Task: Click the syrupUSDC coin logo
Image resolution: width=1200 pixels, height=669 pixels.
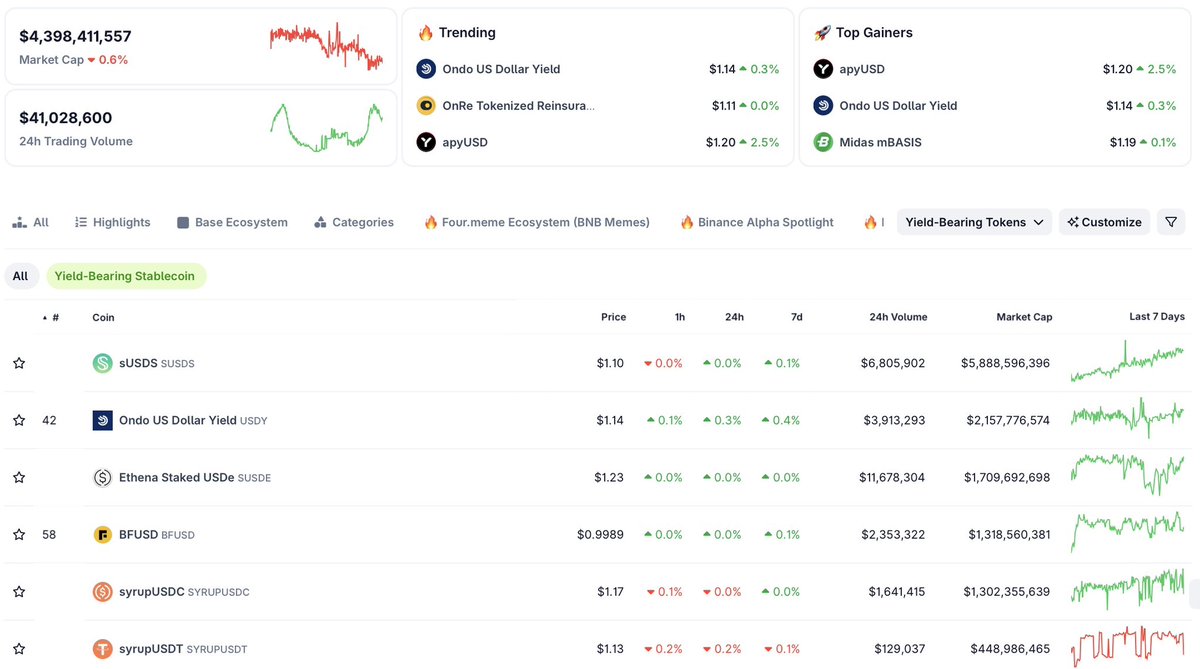Action: tap(102, 592)
